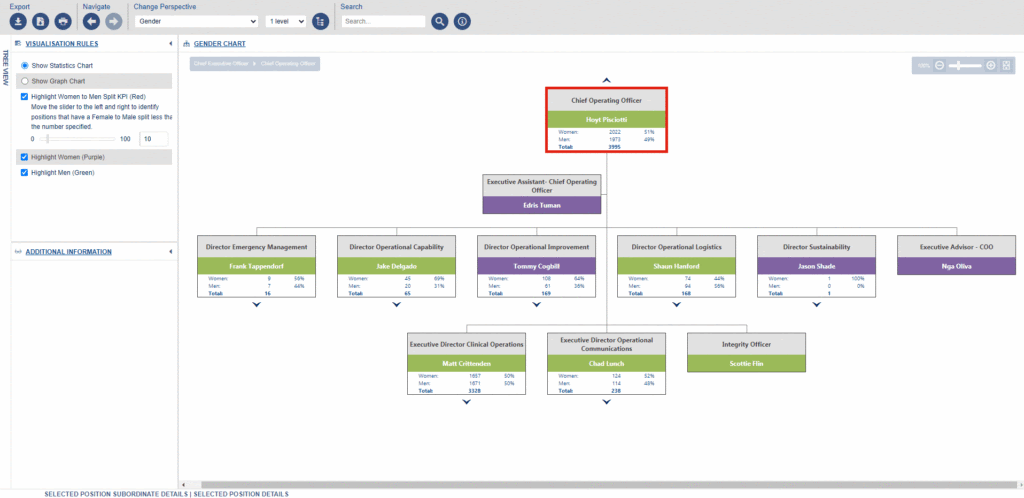This screenshot has width=1024, height=498.
Task: Select Show Statistics Chart radio button
Action: click(x=25, y=66)
